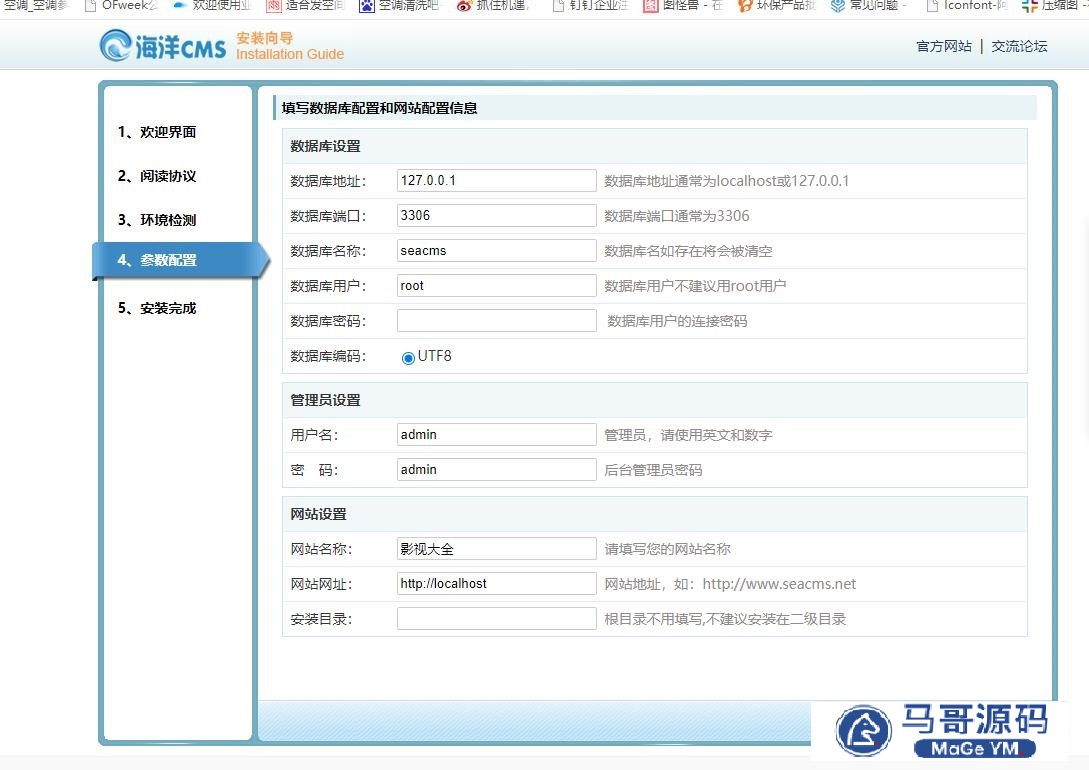Viewport: 1089px width, 770px height.
Task: Open the 交流论坛 link
Action: pyautogui.click(x=1019, y=47)
